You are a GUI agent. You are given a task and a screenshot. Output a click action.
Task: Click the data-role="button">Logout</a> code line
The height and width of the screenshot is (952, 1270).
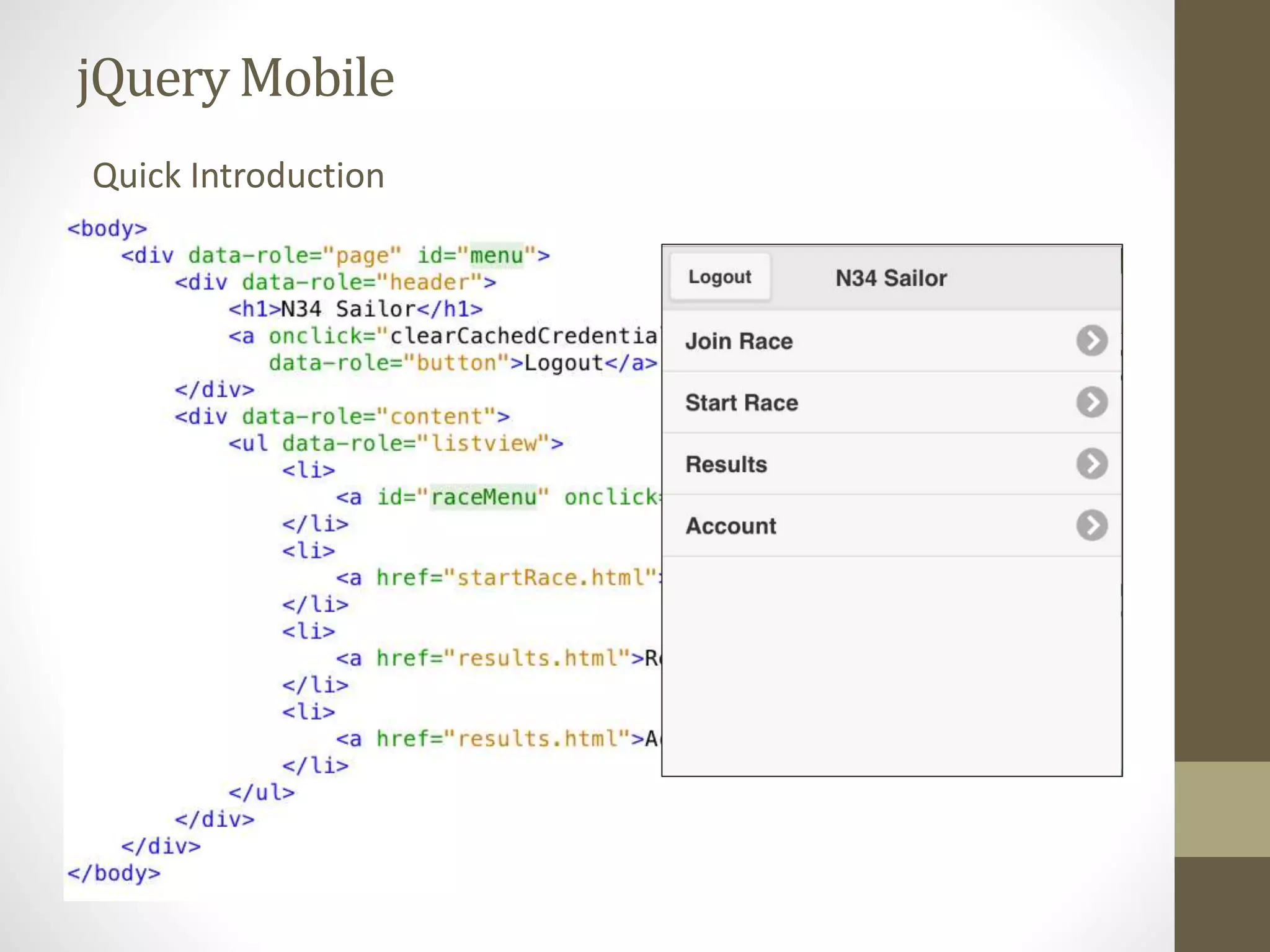(463, 363)
